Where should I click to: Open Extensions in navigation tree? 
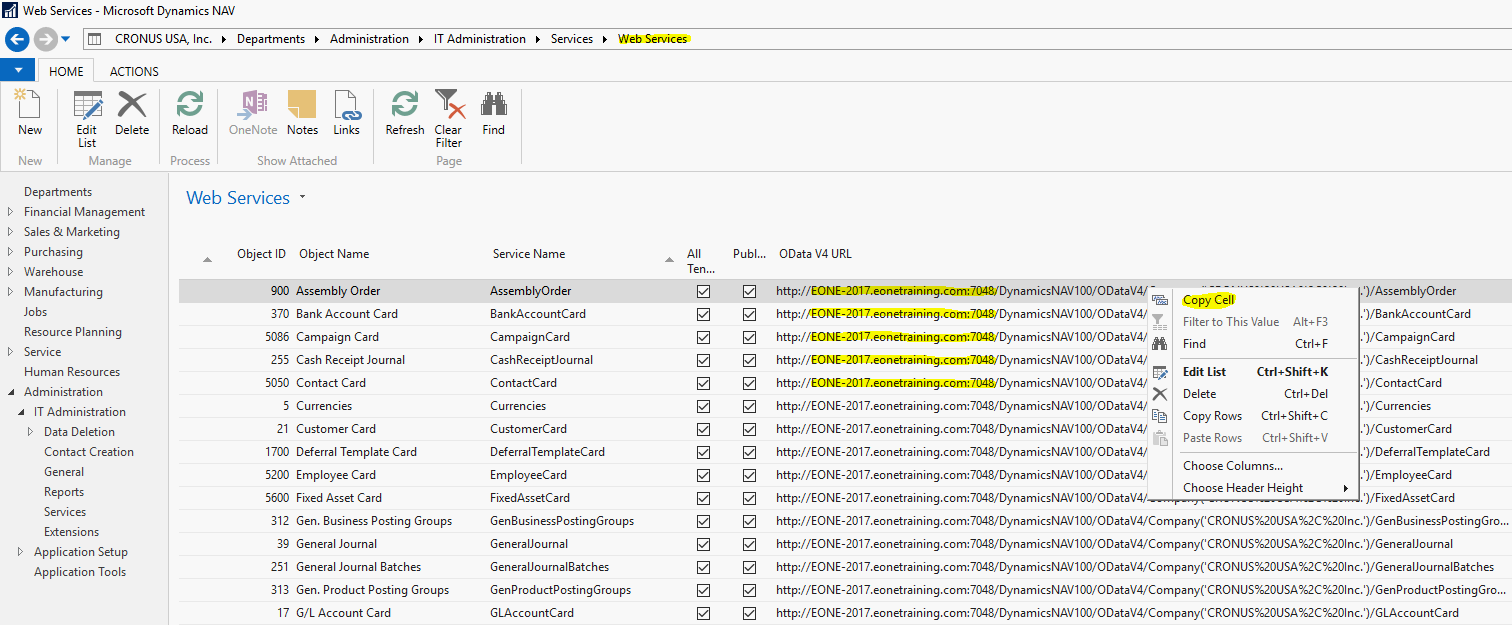pos(71,532)
